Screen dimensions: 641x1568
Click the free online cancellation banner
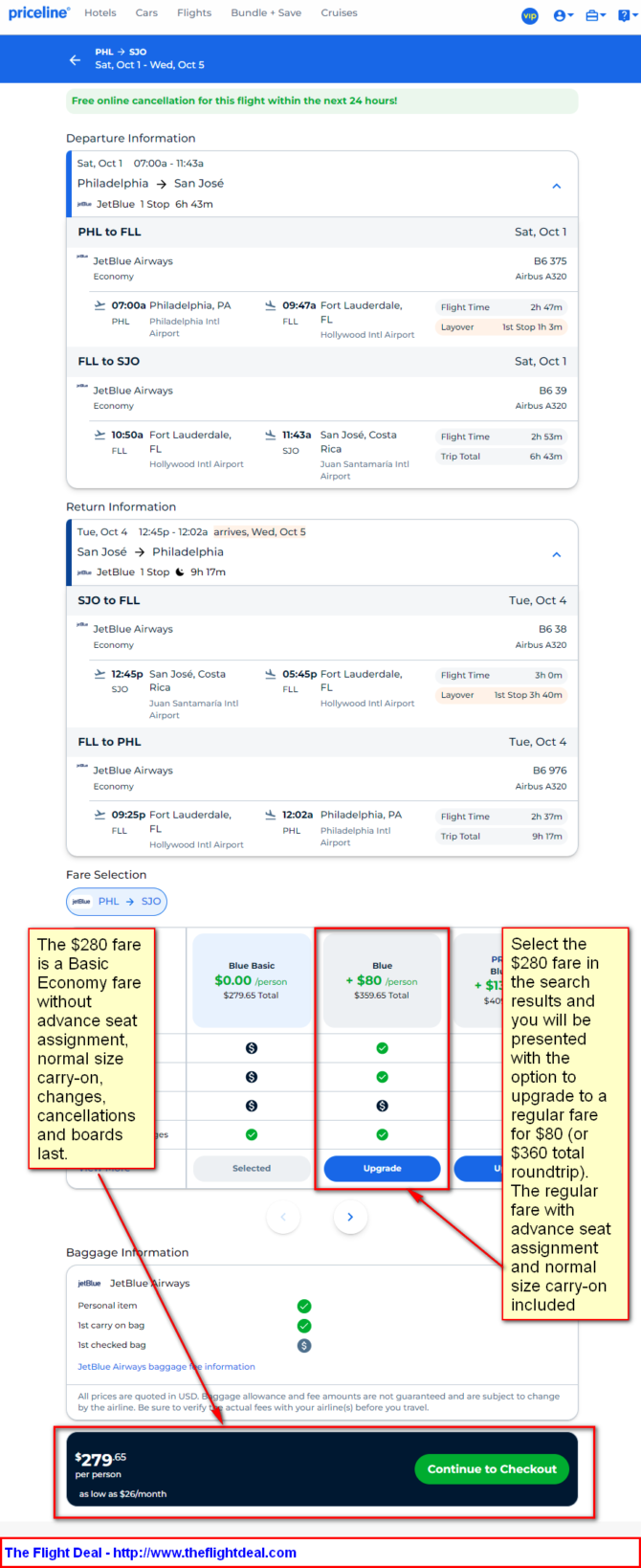point(322,101)
